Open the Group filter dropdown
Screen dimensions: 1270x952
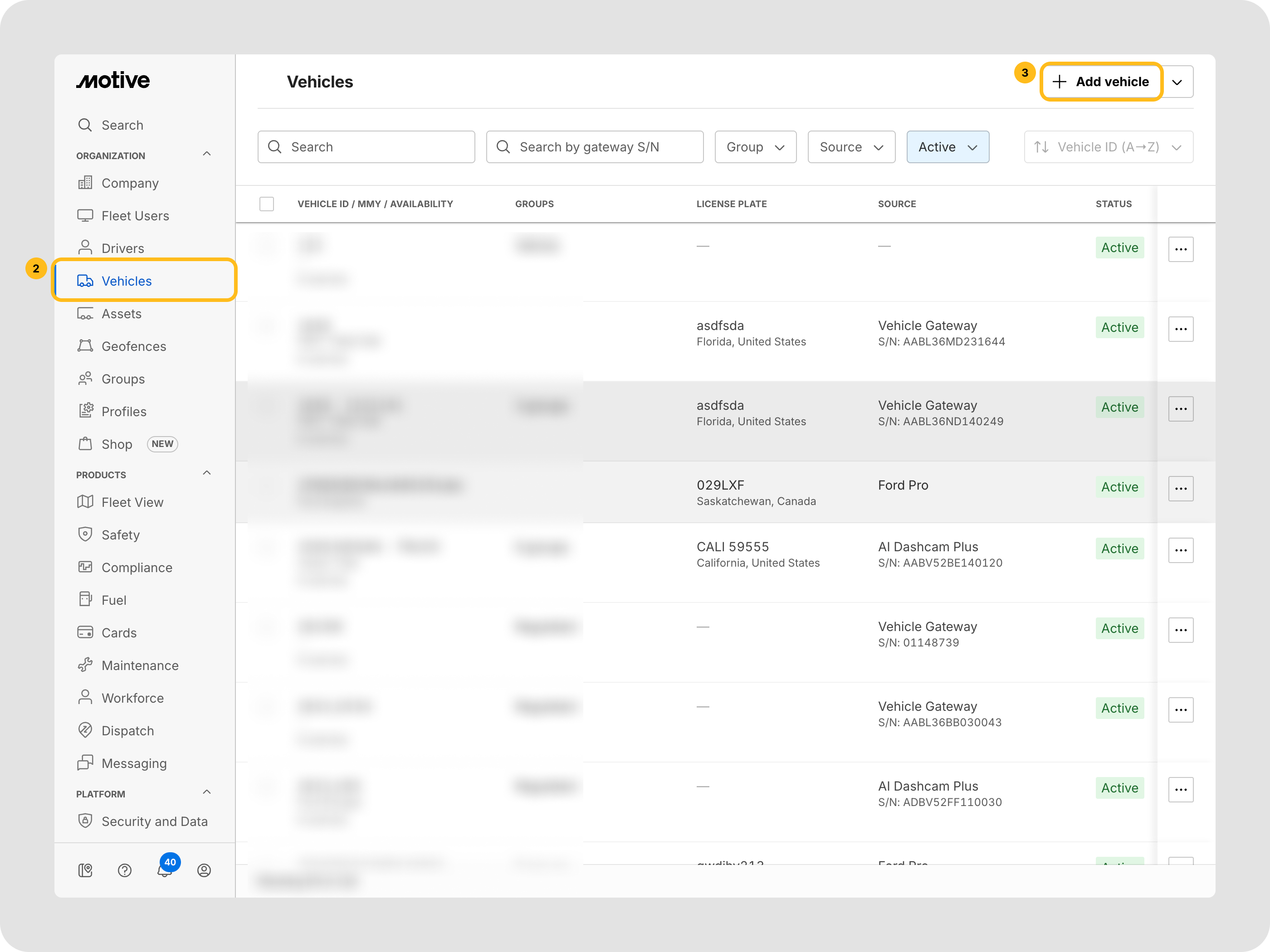(755, 147)
